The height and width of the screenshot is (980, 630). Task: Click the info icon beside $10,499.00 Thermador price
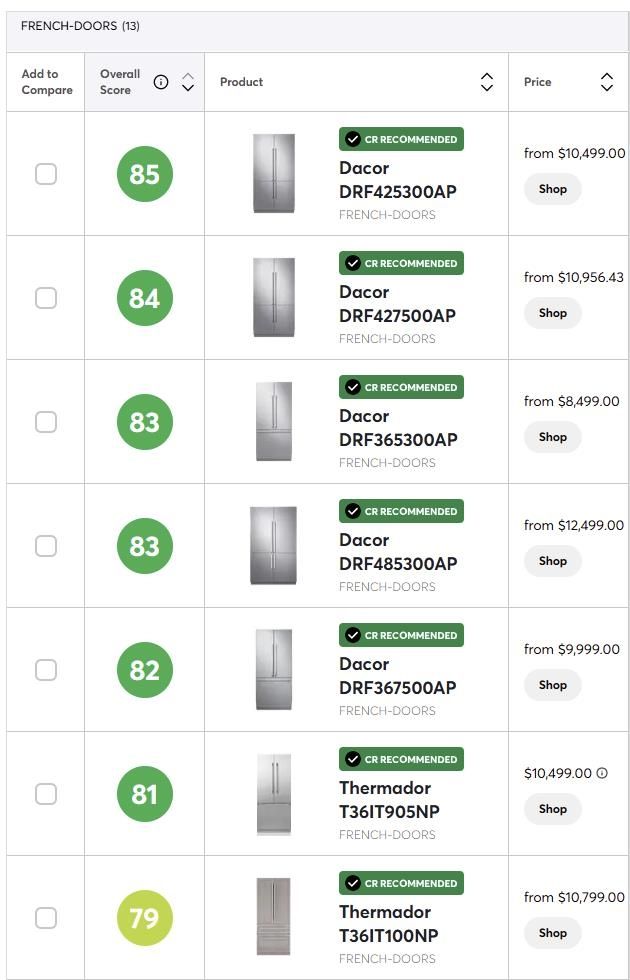[602, 773]
